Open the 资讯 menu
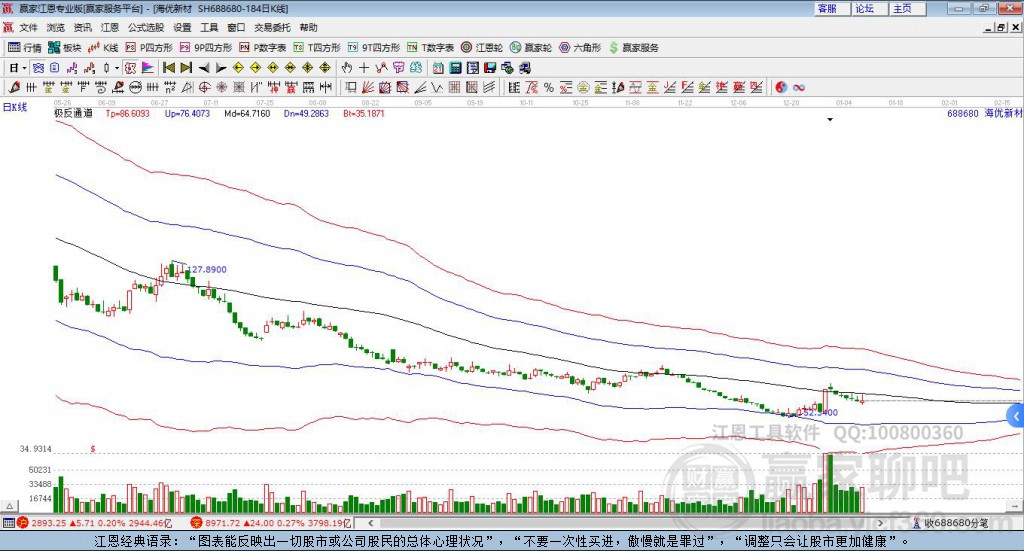 (82, 27)
